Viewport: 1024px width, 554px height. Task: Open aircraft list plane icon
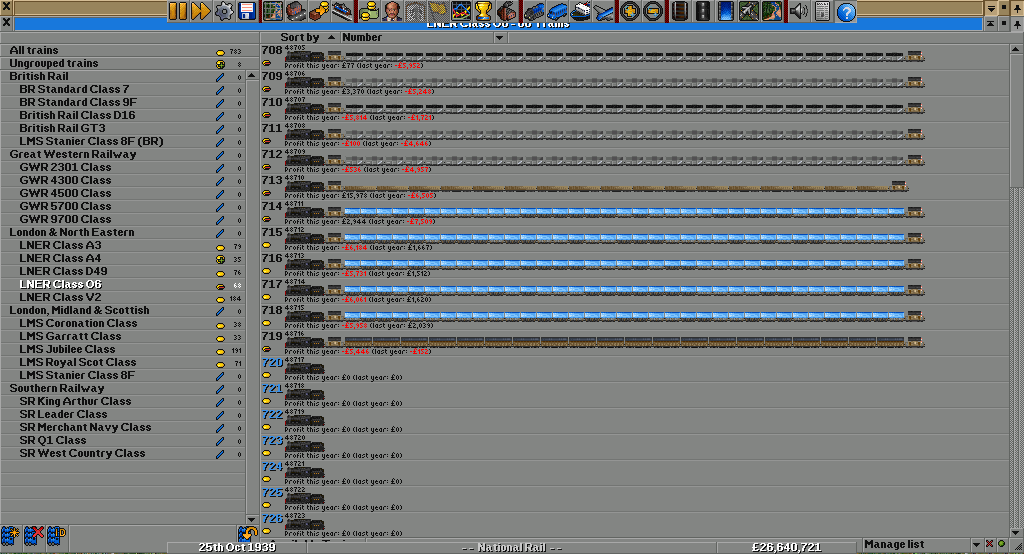pos(603,11)
